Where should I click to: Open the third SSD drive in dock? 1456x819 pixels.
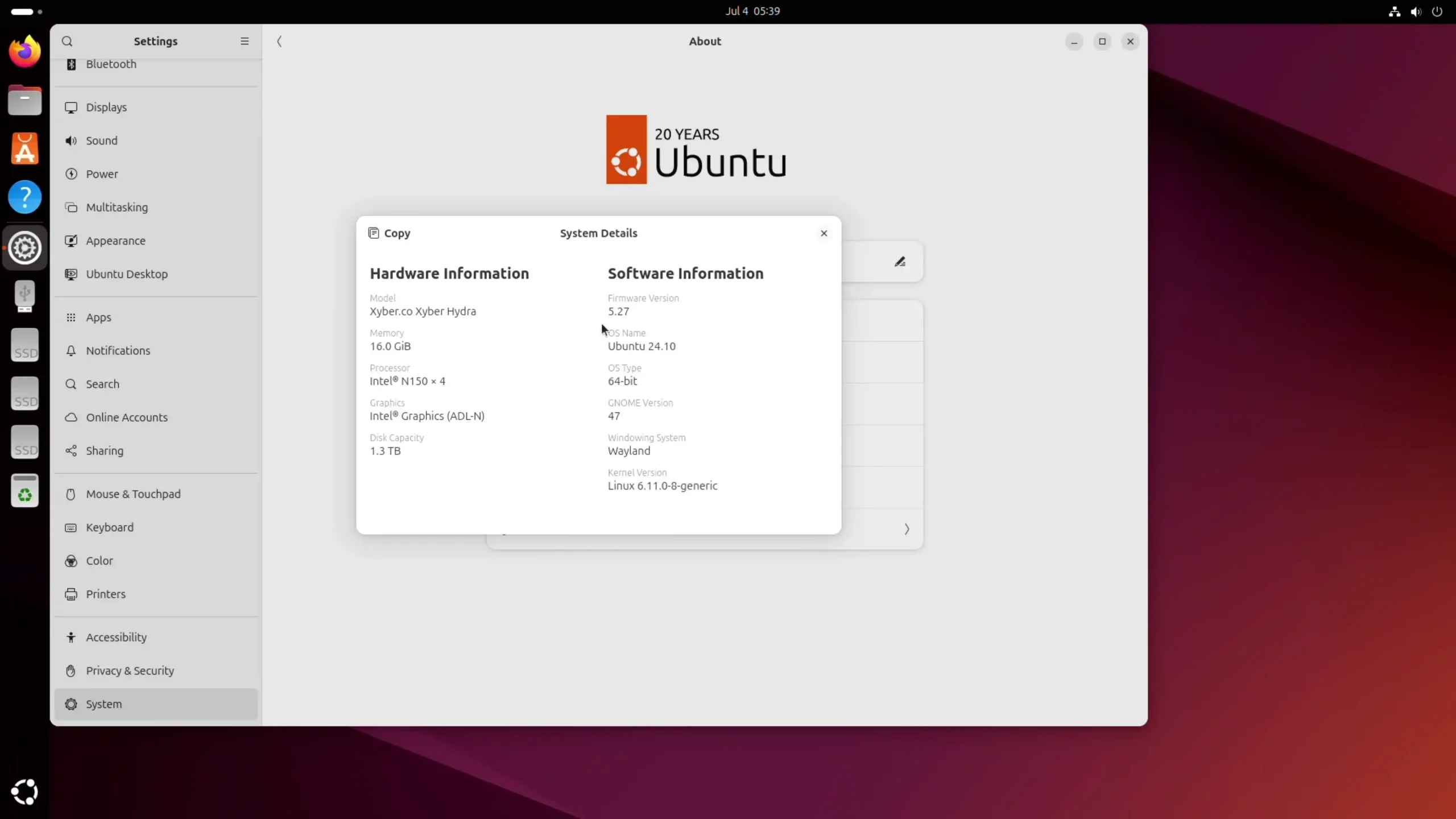[24, 442]
